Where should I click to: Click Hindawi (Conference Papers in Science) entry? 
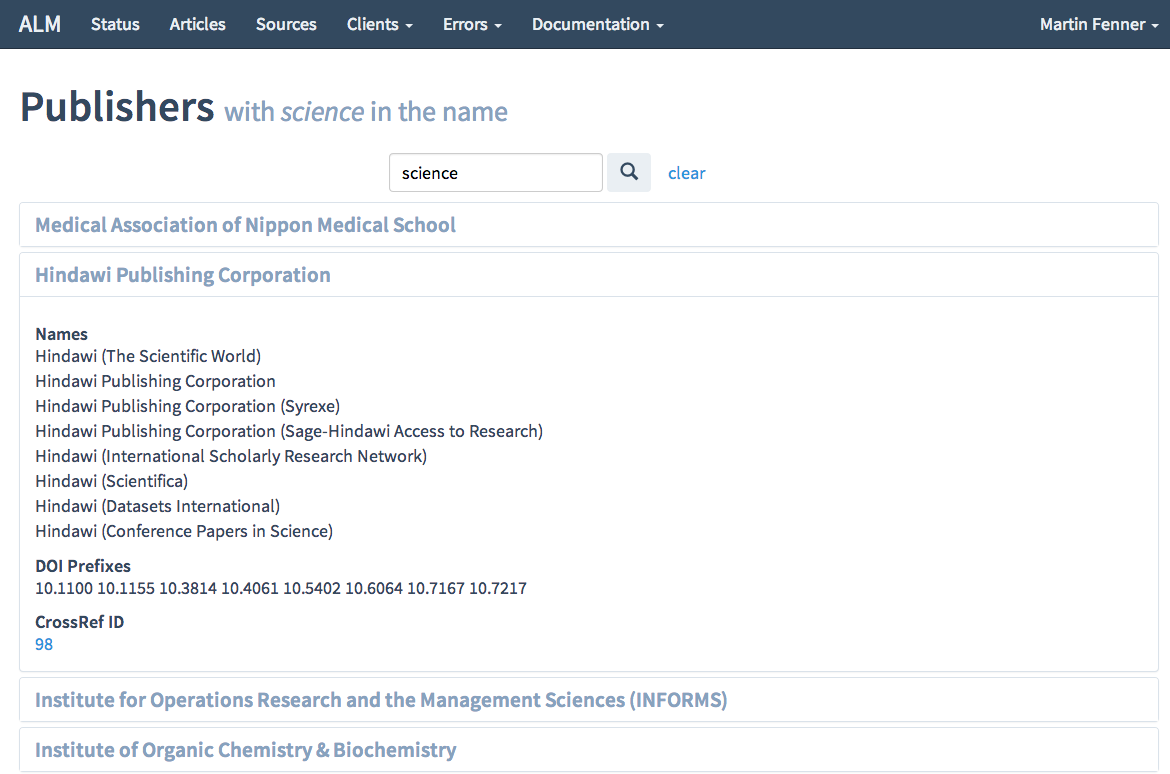click(184, 531)
